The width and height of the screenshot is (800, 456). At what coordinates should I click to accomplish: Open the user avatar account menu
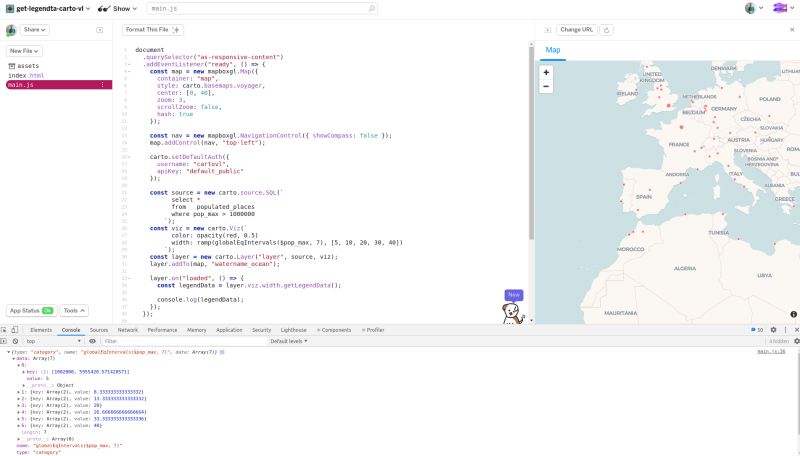pos(754,8)
